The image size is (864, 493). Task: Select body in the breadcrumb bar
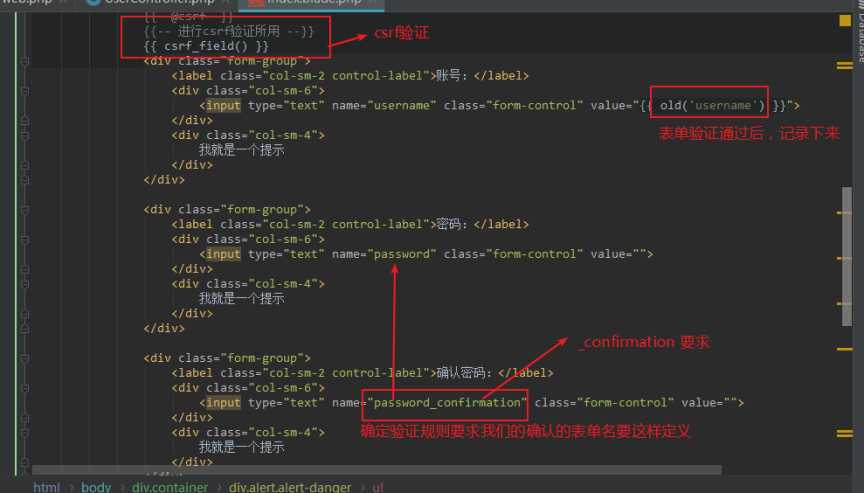(96, 487)
